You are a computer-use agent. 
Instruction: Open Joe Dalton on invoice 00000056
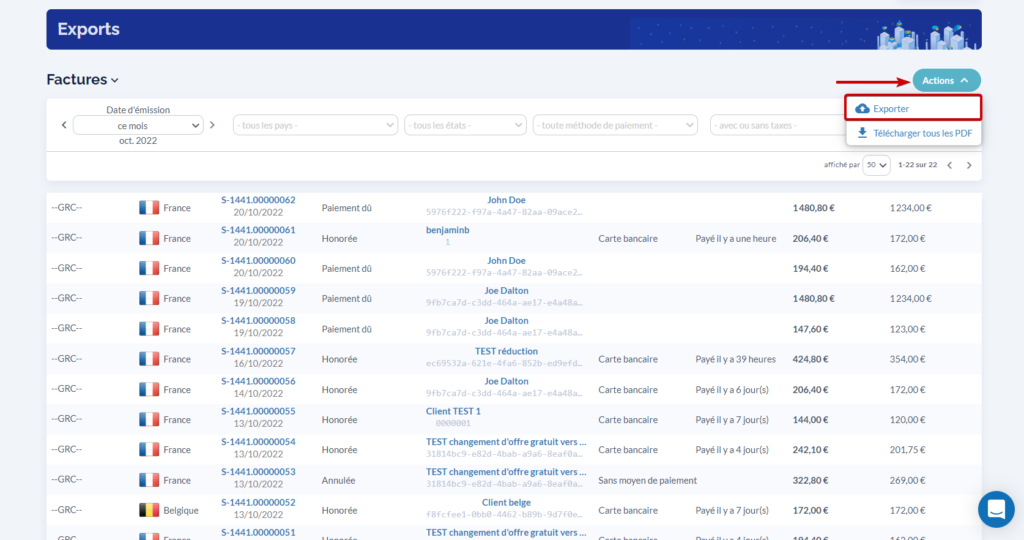pos(506,381)
